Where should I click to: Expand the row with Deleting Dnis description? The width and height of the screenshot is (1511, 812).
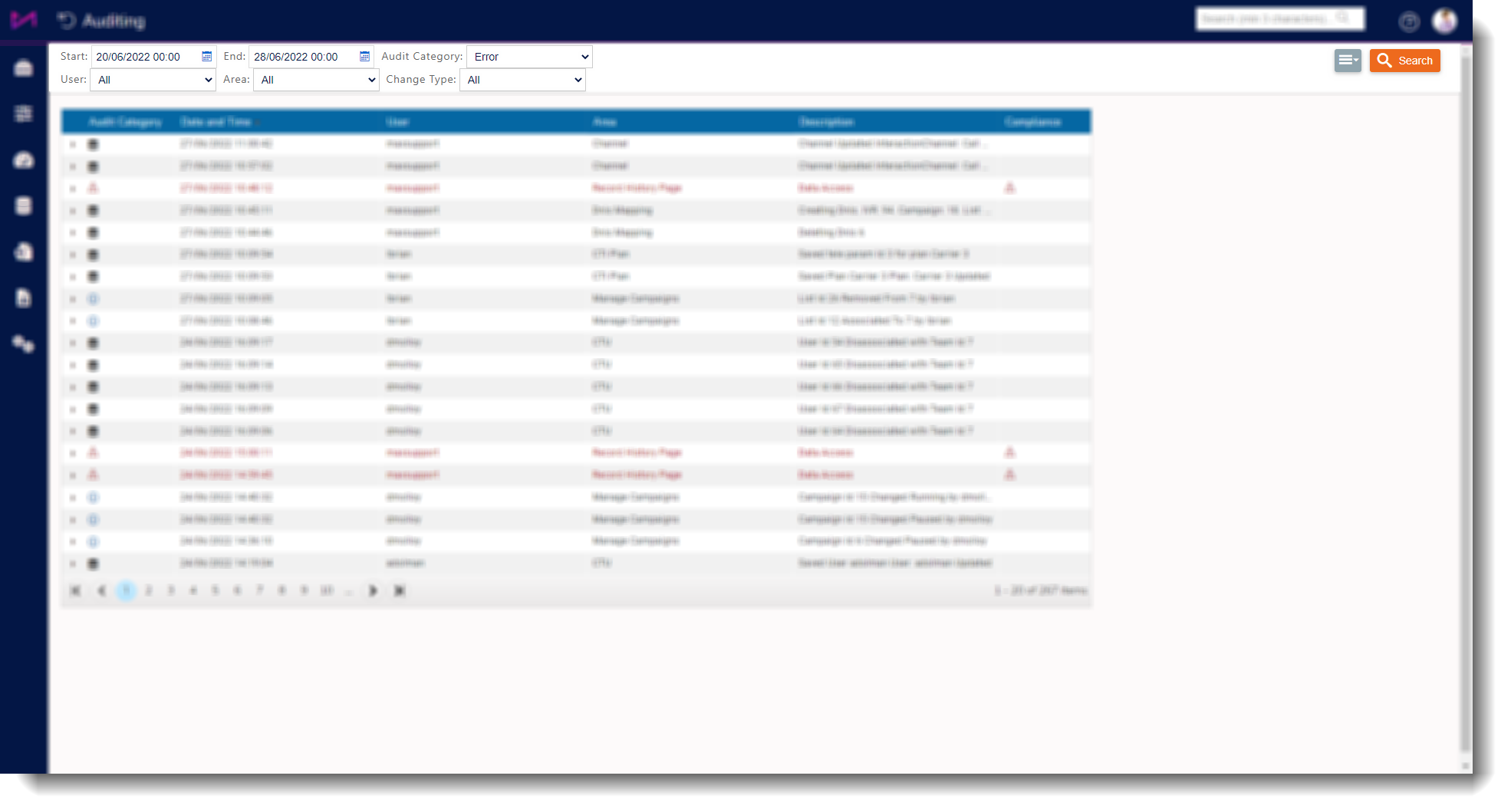tap(73, 233)
